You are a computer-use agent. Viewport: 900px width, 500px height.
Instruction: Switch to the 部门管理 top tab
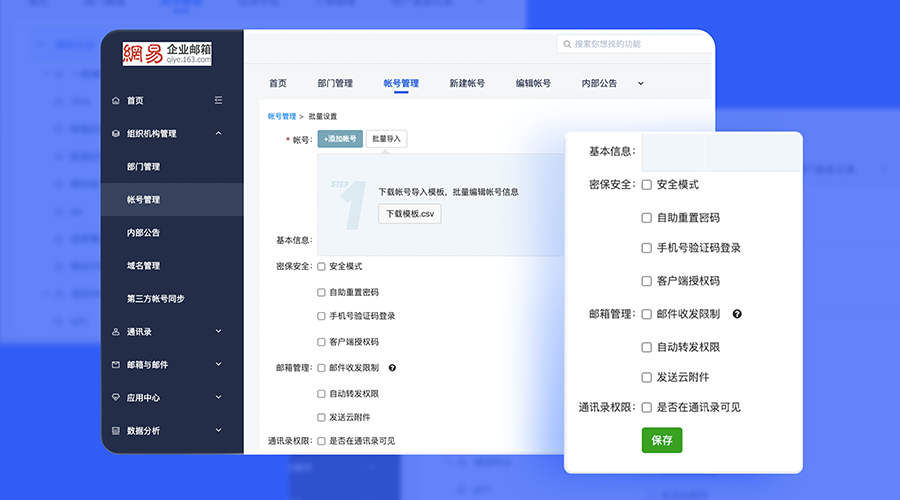pyautogui.click(x=335, y=84)
